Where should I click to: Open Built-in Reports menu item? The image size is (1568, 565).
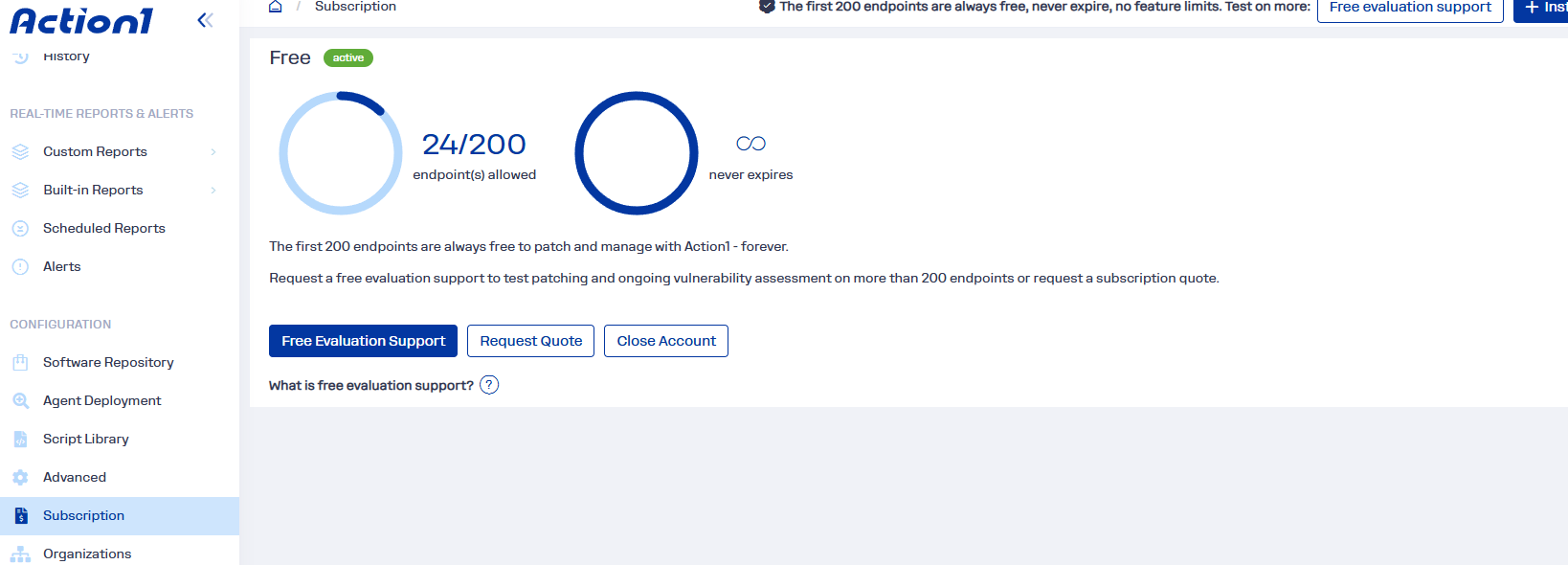[x=120, y=190]
